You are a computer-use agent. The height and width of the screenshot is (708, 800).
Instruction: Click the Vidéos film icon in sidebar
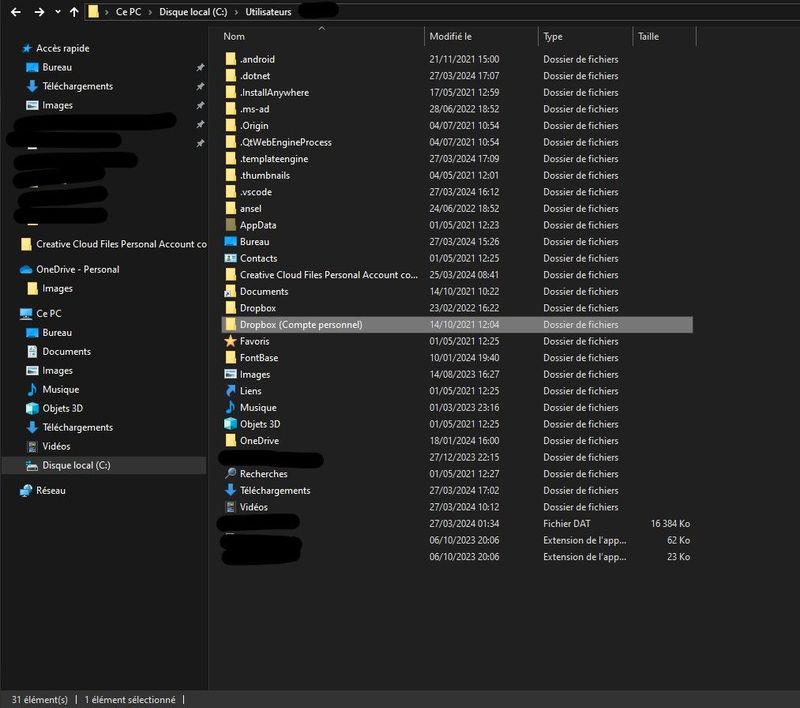(x=32, y=446)
